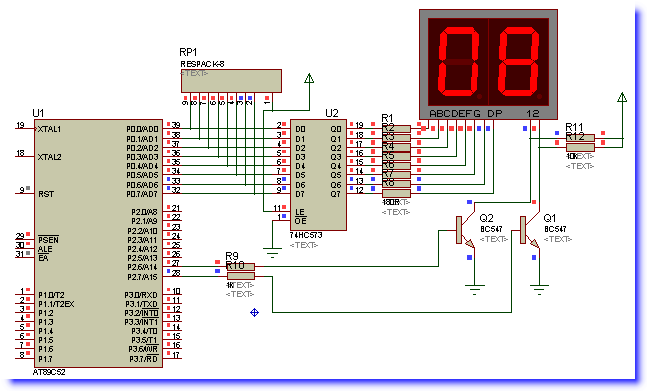This screenshot has height=391, width=647.
Task: Select the ground symbol under Q1 emitter
Action: pos(539,290)
